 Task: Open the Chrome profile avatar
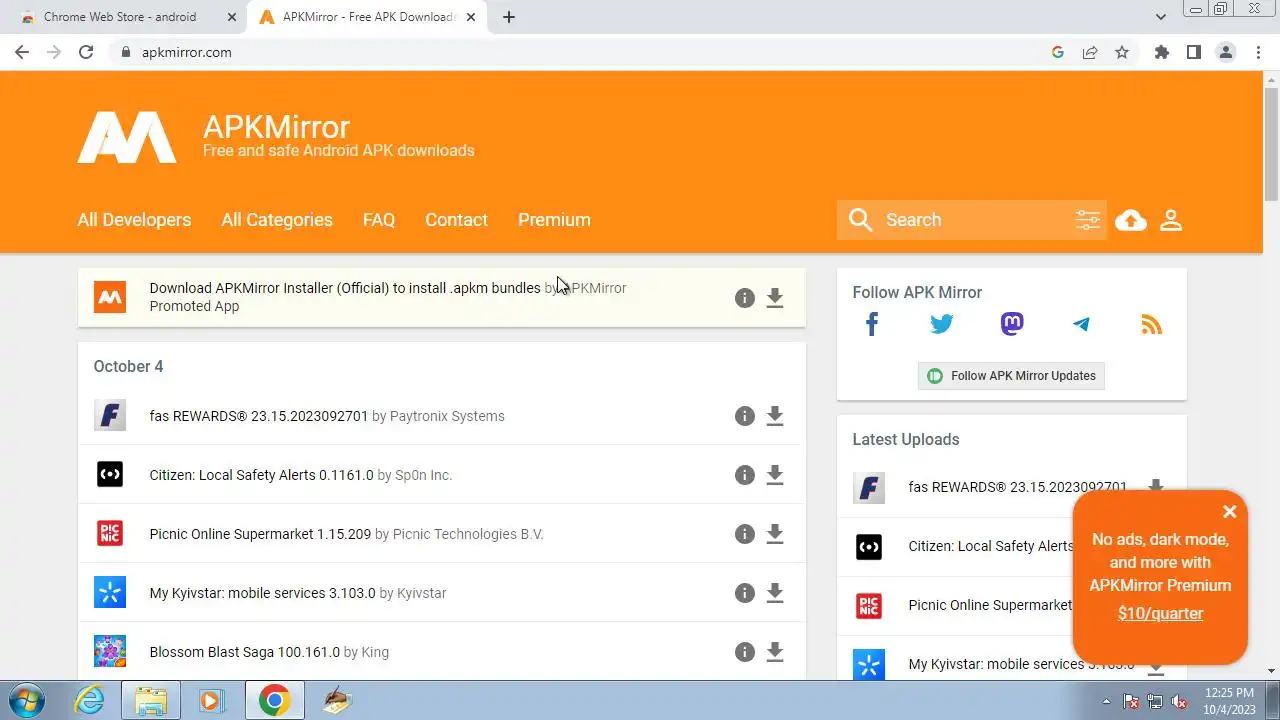point(1226,52)
